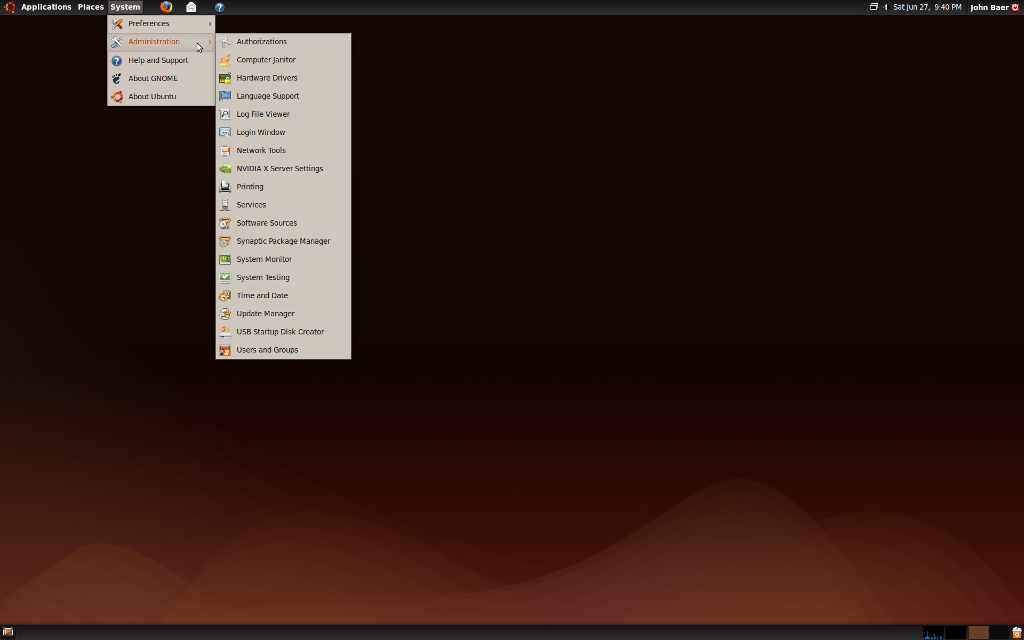Open NVIDIA X Server Settings
The image size is (1024, 640).
coord(283,168)
